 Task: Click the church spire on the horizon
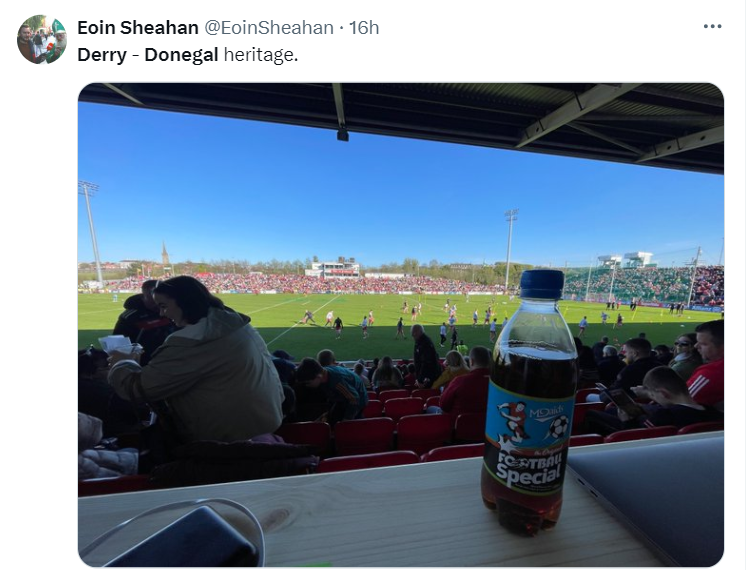(165, 253)
